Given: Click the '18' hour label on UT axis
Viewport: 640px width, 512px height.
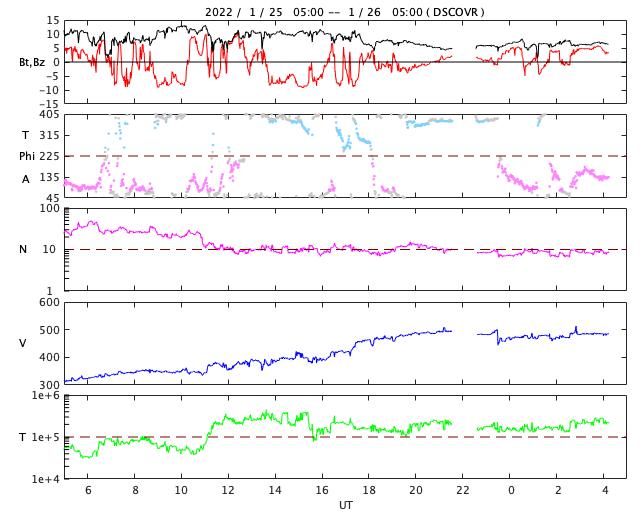Looking at the screenshot, I should (x=369, y=490).
